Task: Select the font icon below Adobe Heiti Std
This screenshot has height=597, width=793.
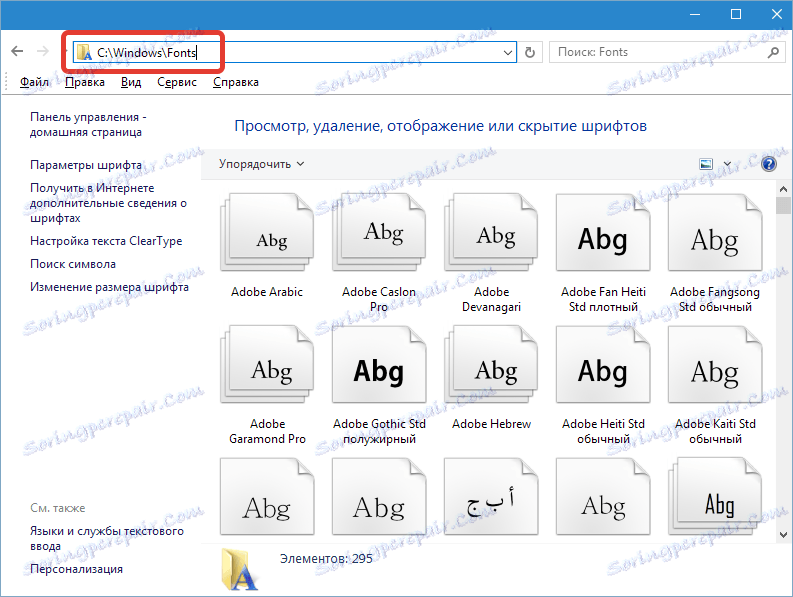Action: (x=603, y=496)
